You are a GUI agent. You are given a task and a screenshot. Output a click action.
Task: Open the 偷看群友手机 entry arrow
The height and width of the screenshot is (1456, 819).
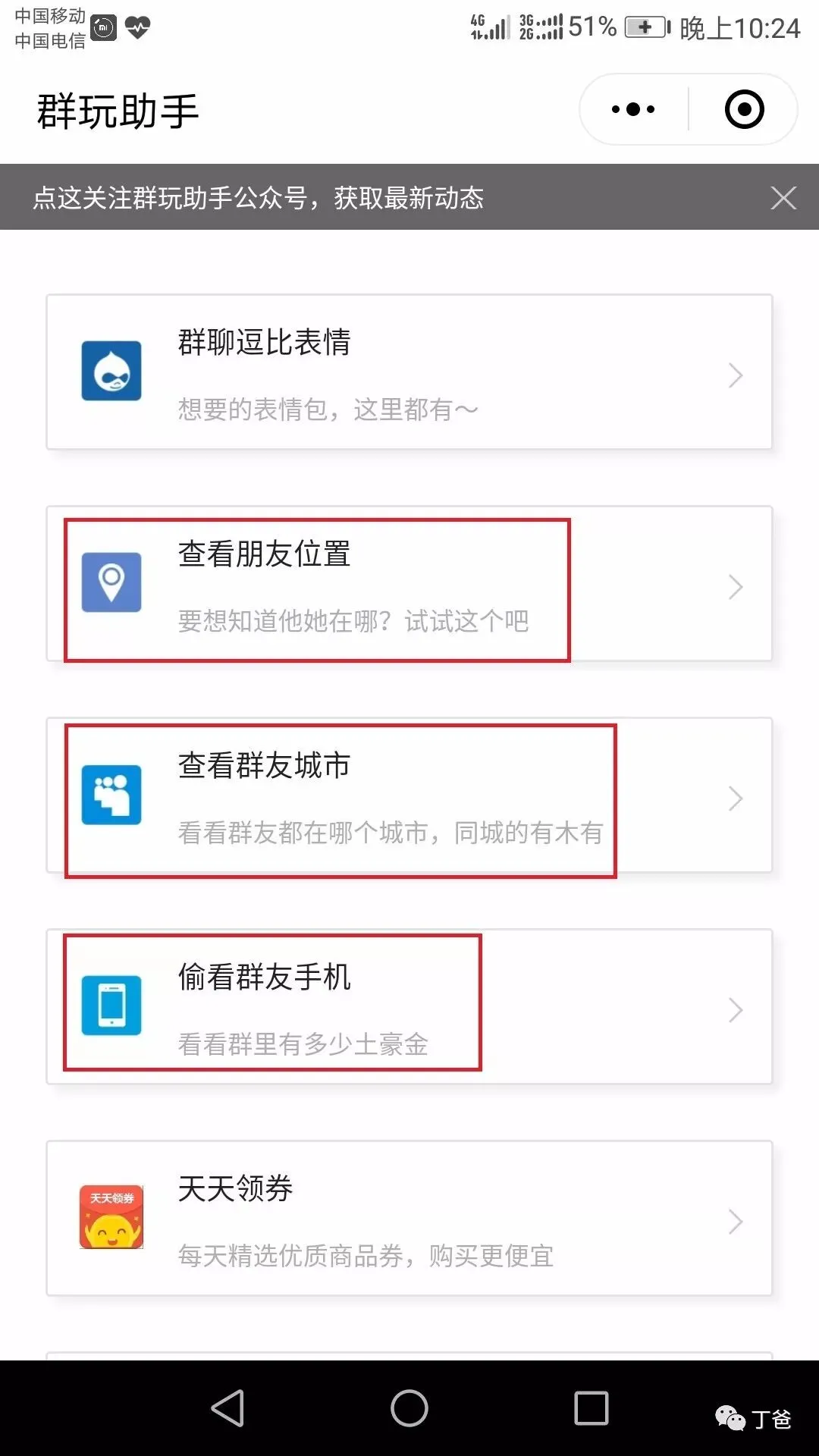735,1010
